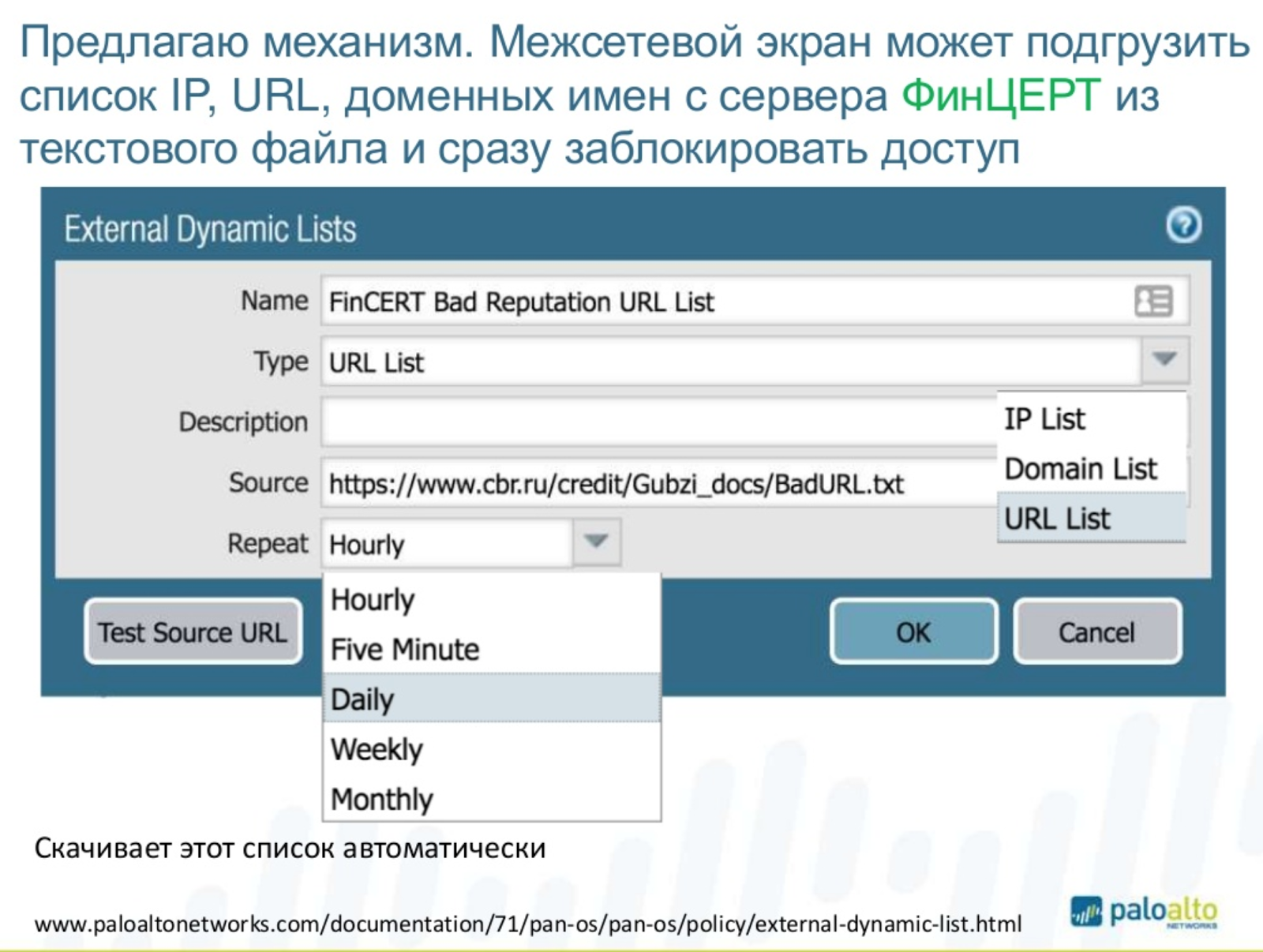Viewport: 1263px width, 952px height.
Task: Click the Repeat label
Action: click(x=268, y=543)
